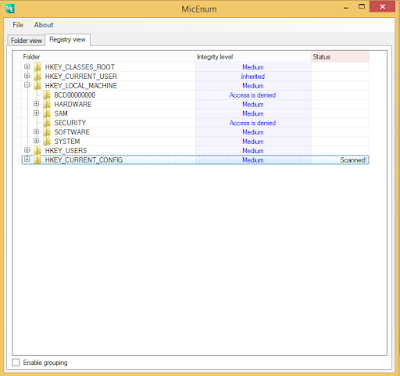Expand the HKEY_USERS node
This screenshot has height=376, width=400.
[x=27, y=150]
